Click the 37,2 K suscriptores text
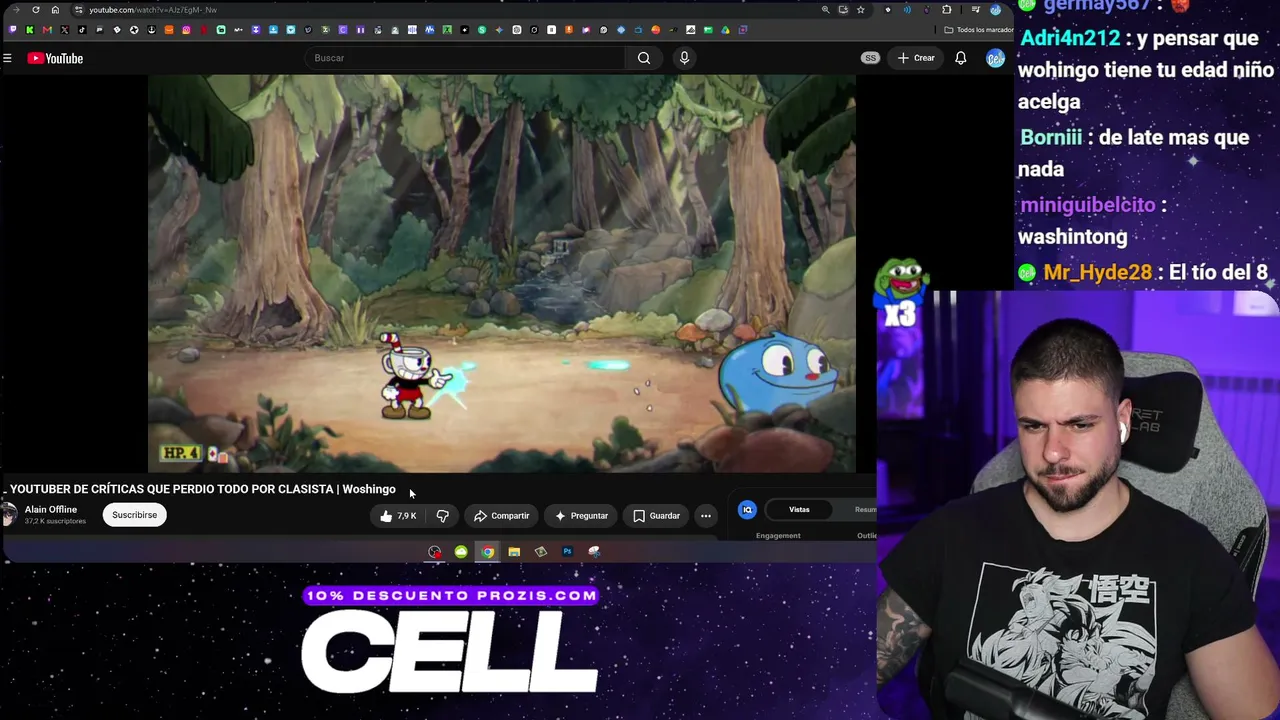The image size is (1280, 720). [55, 522]
